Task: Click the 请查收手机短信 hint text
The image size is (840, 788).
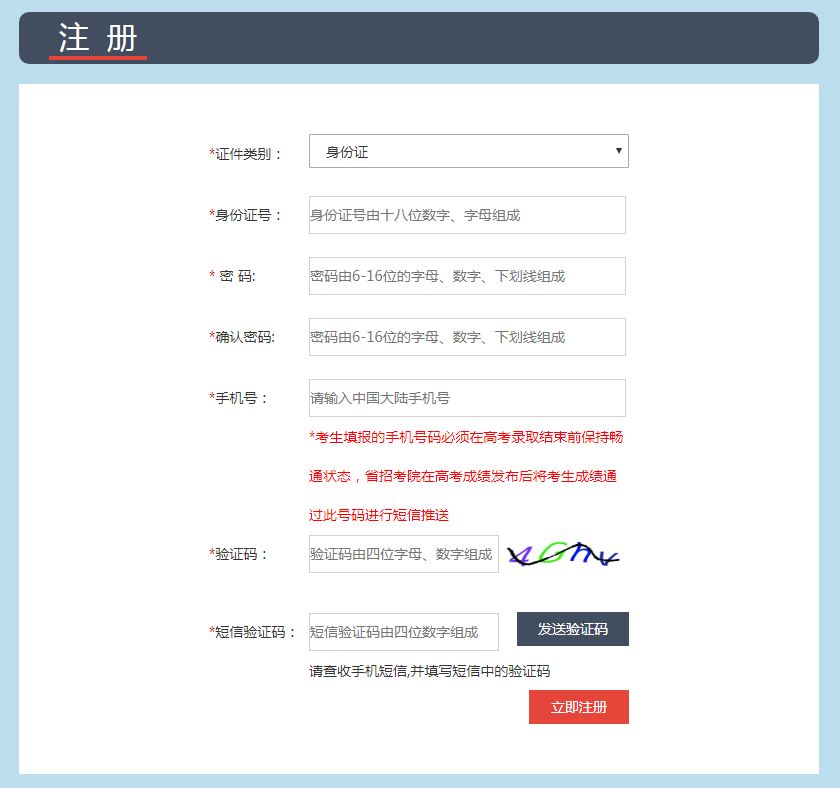Action: click(430, 671)
